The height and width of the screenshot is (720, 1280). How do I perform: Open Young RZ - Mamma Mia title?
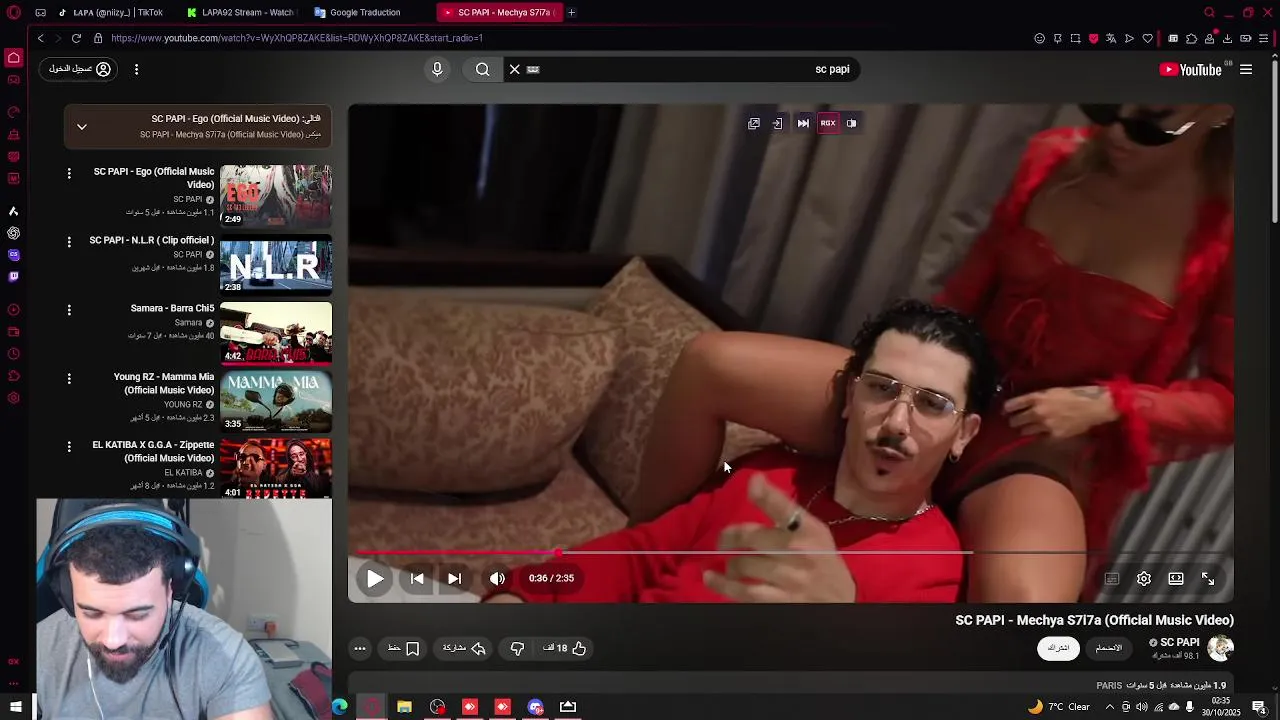click(x=164, y=383)
